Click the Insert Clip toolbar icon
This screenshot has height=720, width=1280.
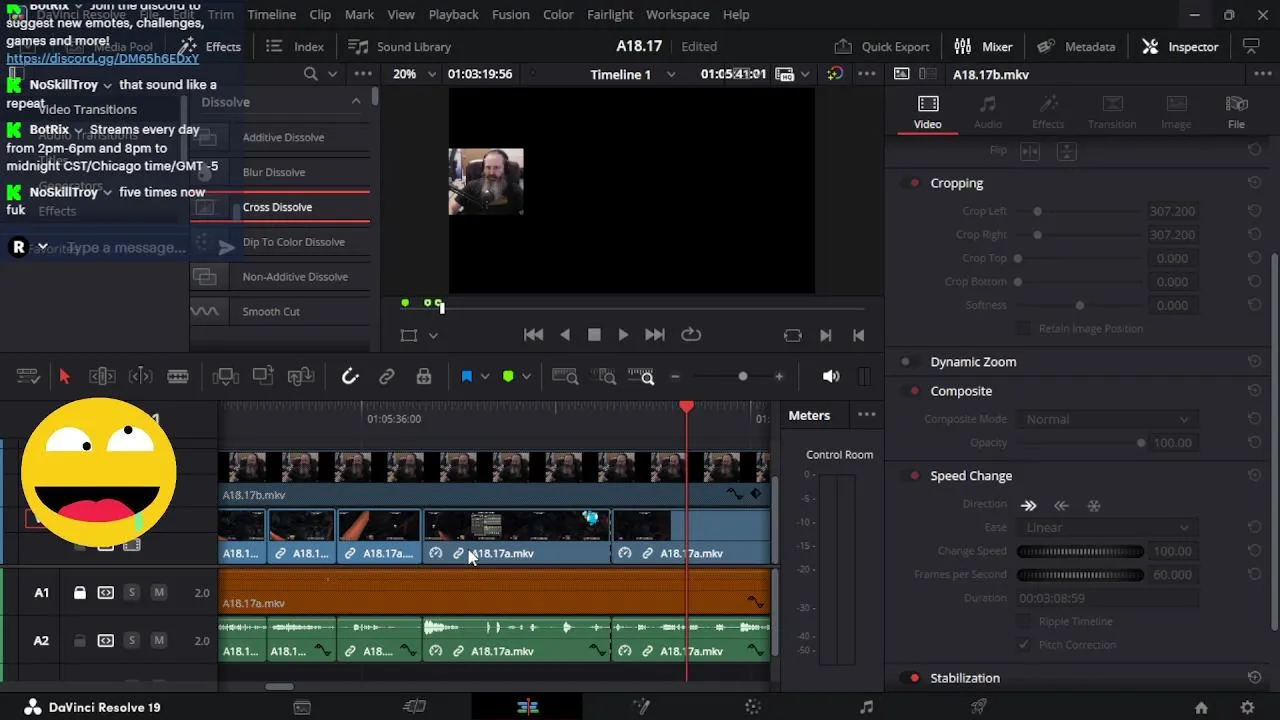click(x=226, y=376)
